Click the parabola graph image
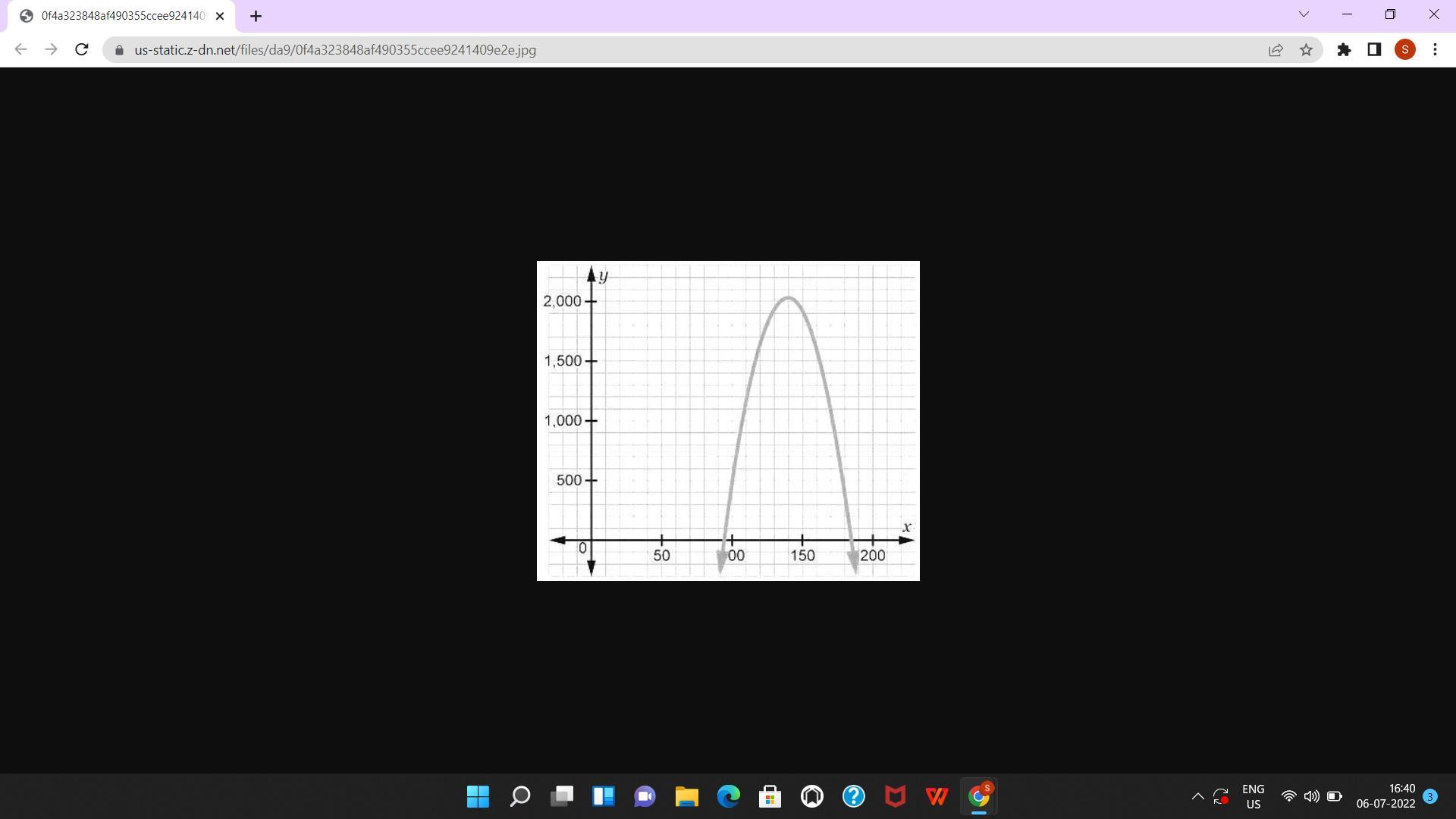This screenshot has height=819, width=1456. (x=728, y=421)
